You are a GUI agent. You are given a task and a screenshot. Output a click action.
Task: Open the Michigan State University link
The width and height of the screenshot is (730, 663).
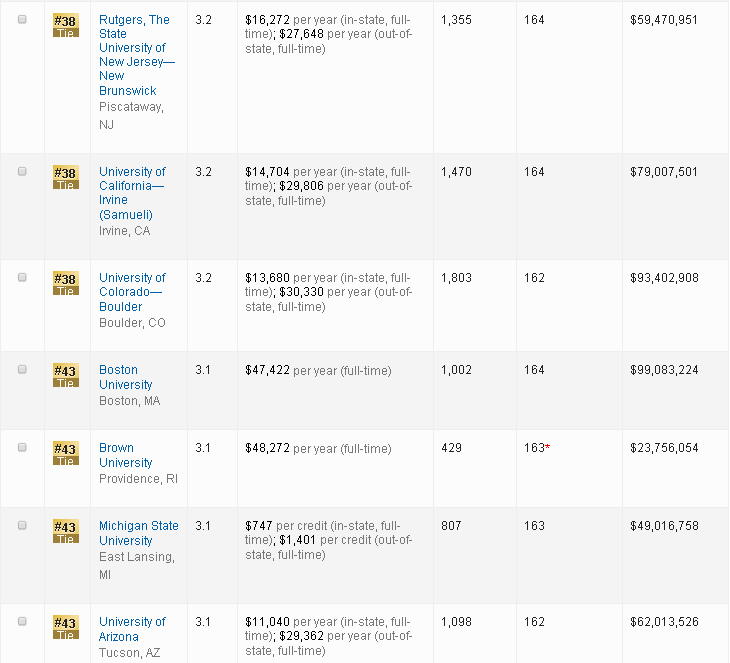138,533
